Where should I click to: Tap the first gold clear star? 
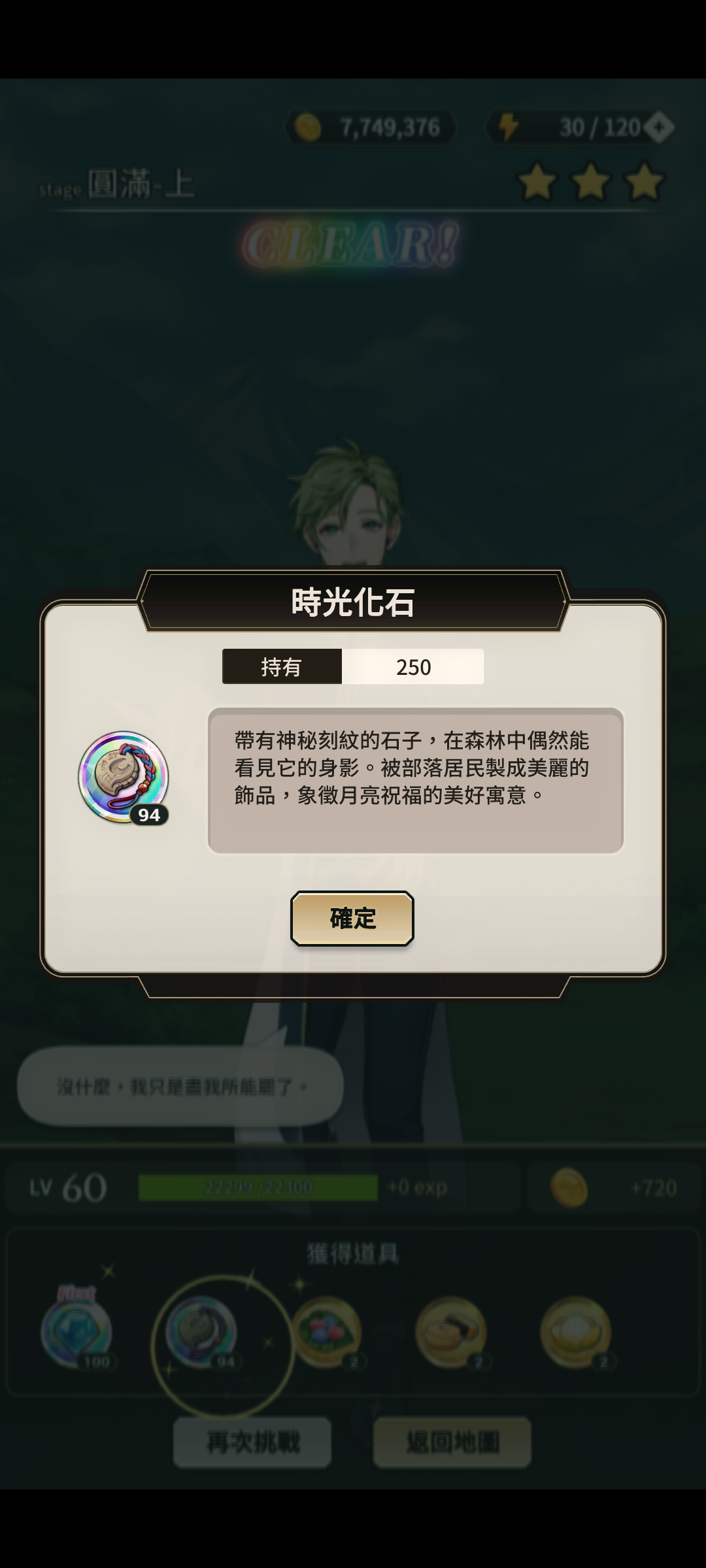pyautogui.click(x=537, y=182)
